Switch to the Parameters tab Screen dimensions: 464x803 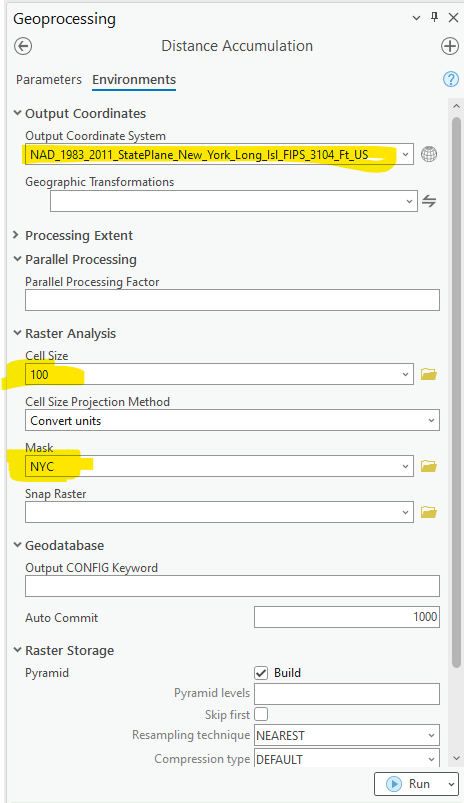click(49, 80)
